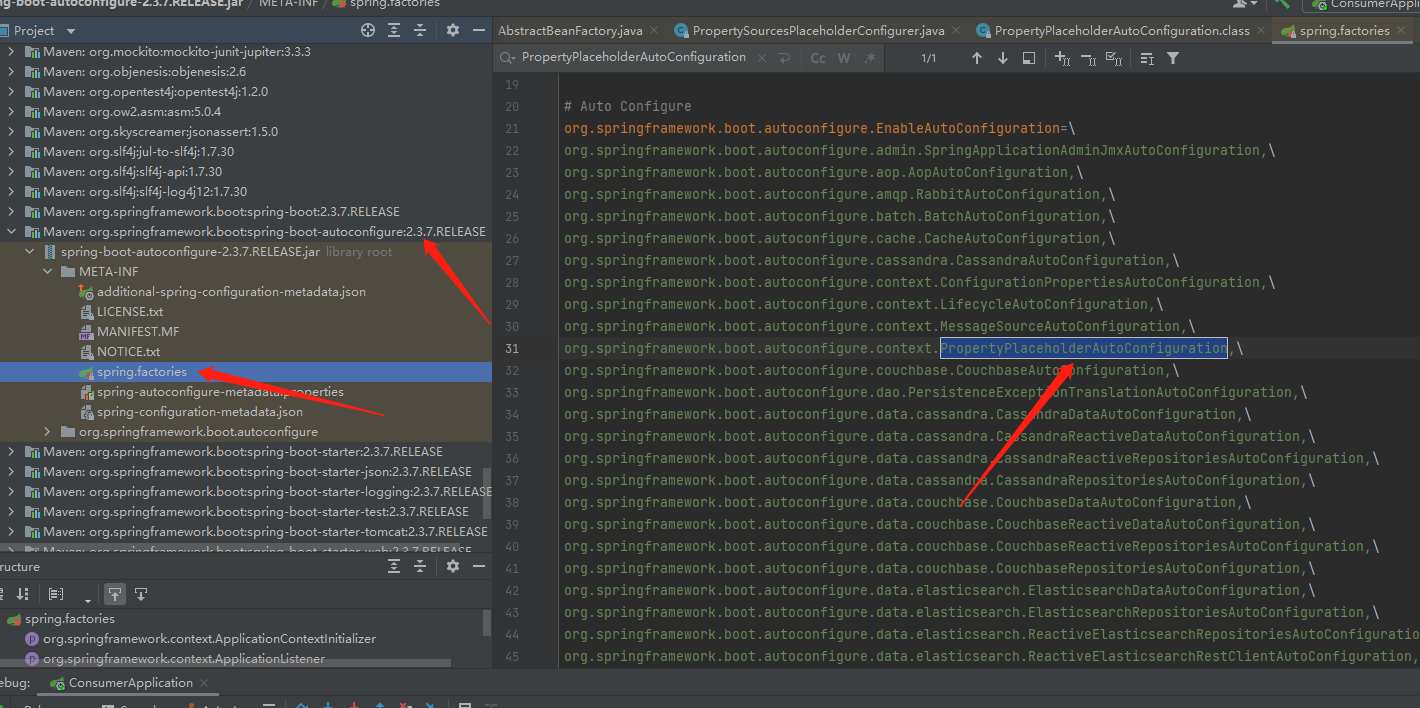Toggle Autoscroll to Source in Structure
The image size is (1420, 708).
click(115, 594)
